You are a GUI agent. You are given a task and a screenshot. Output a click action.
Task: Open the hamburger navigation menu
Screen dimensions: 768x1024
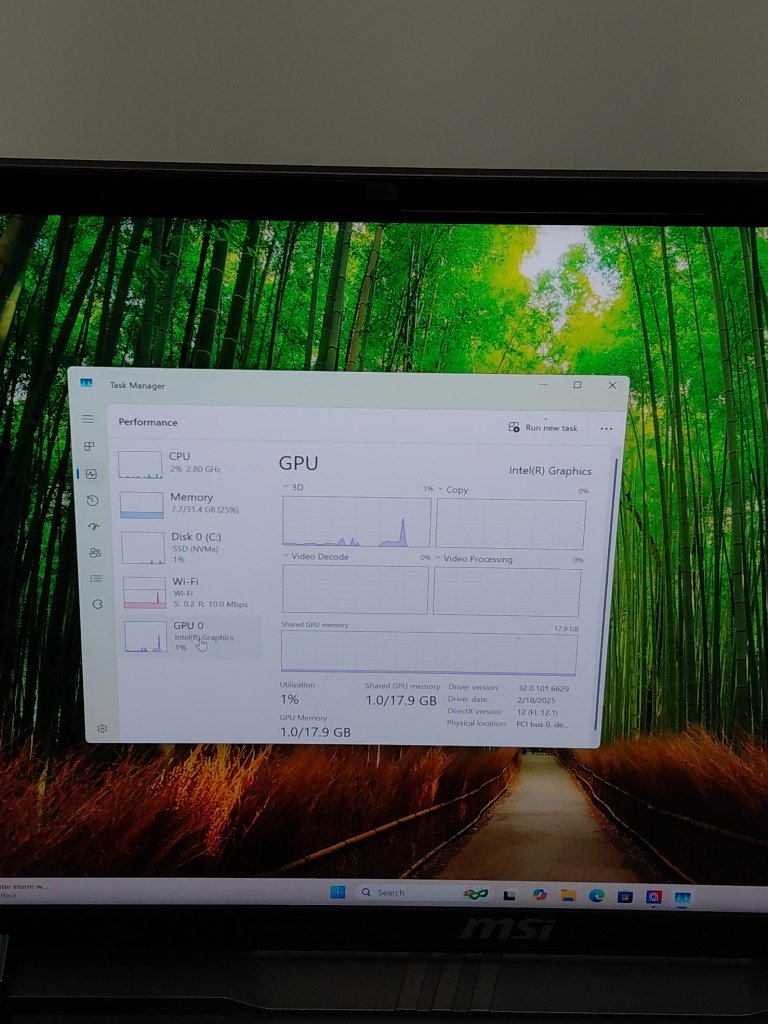[88, 419]
